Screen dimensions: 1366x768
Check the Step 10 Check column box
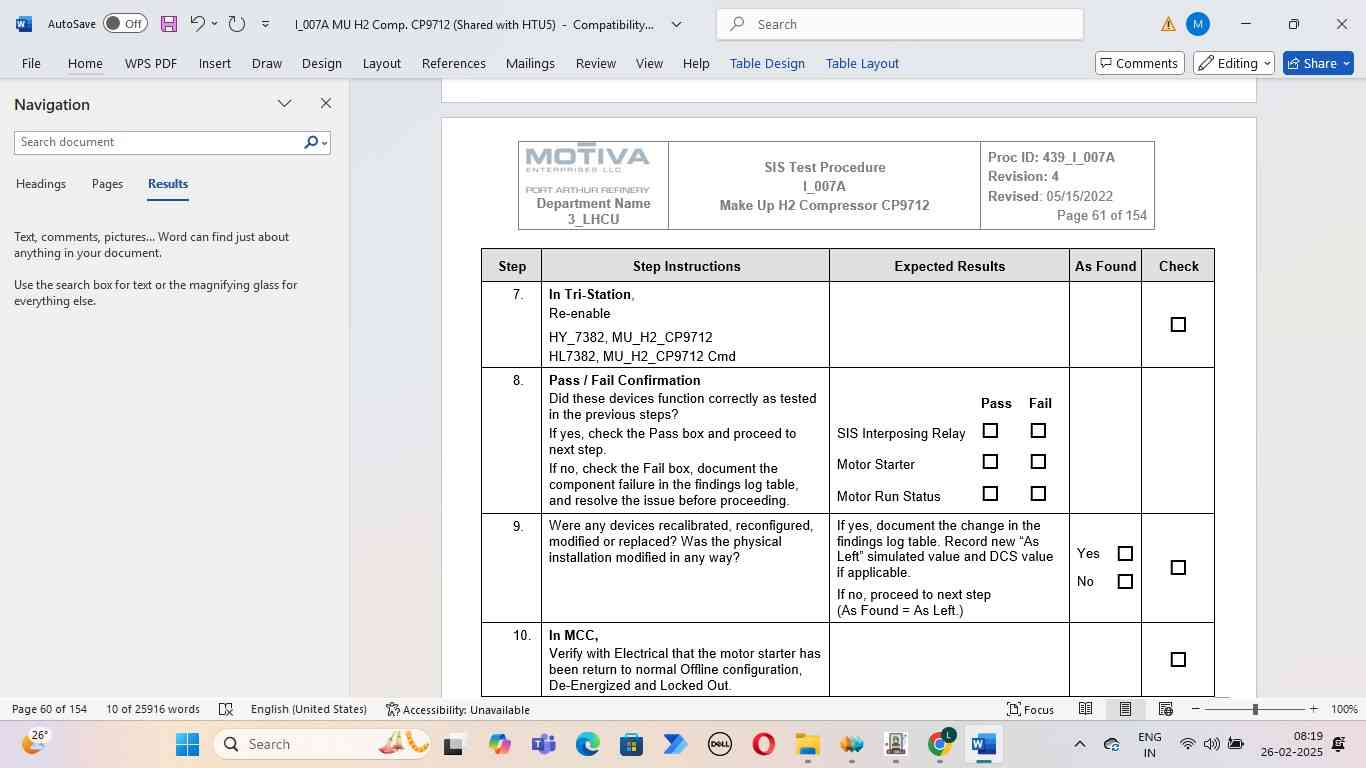1178,659
